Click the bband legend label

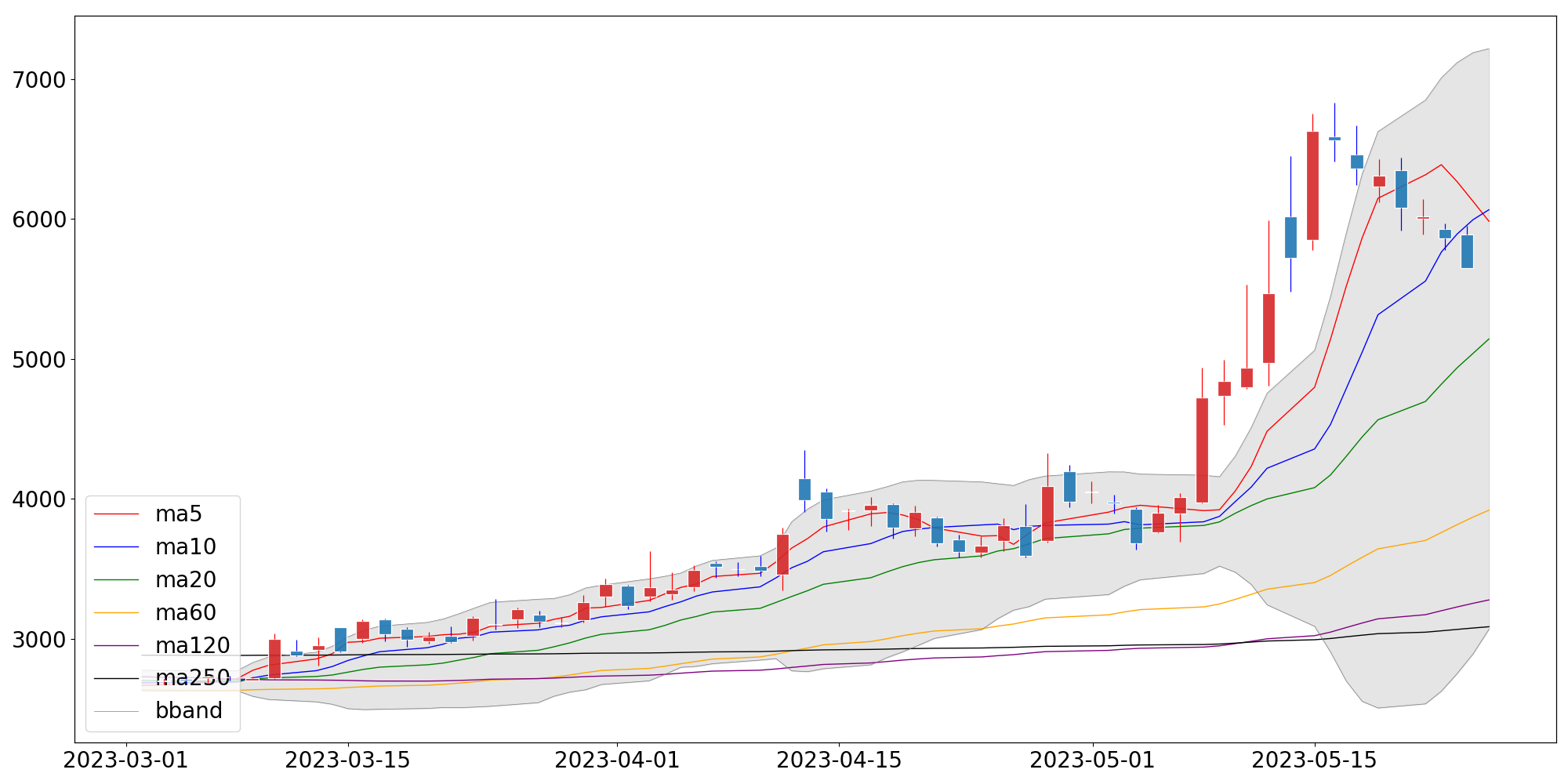tap(189, 710)
